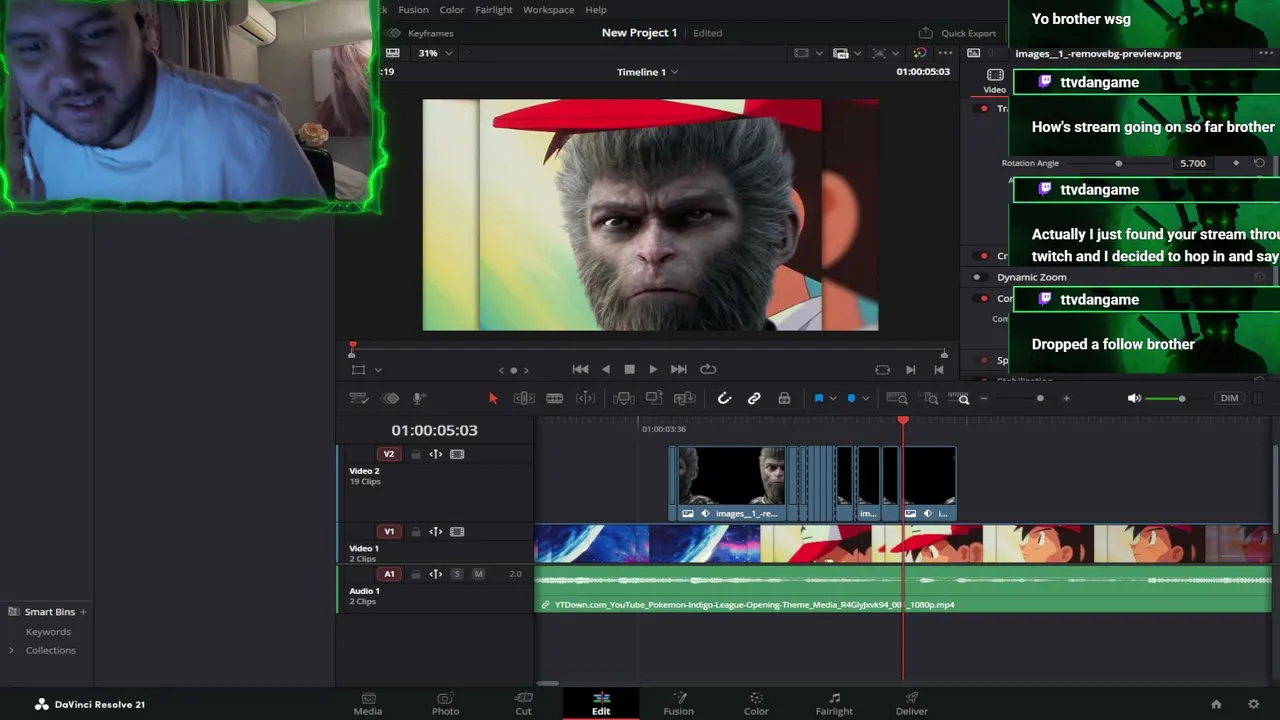This screenshot has width=1280, height=720.
Task: Switch to the Color page
Action: click(756, 704)
